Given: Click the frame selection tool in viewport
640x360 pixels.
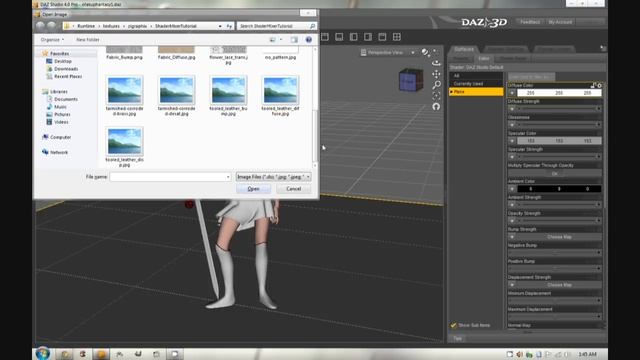Looking at the screenshot, I should (x=436, y=96).
